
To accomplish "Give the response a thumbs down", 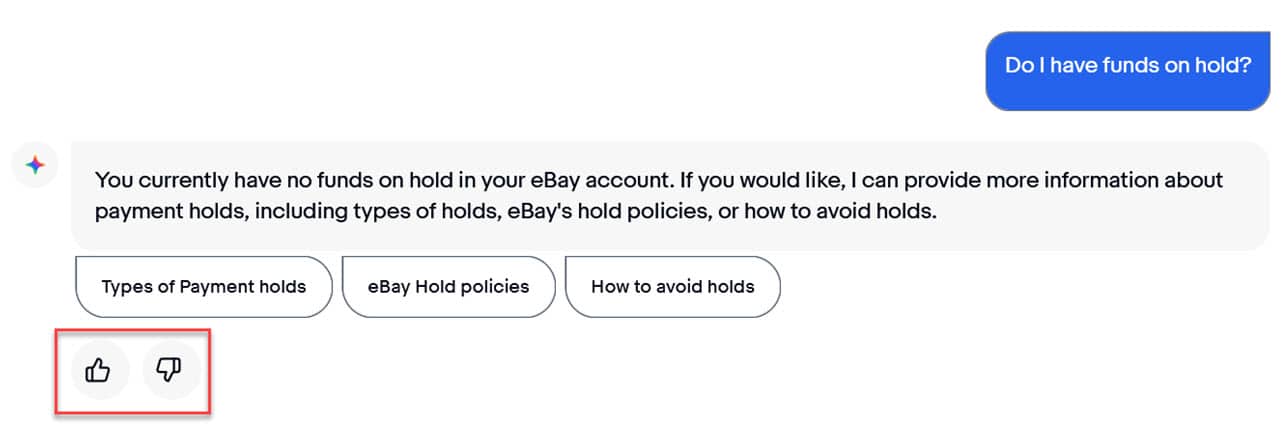I will pos(168,372).
